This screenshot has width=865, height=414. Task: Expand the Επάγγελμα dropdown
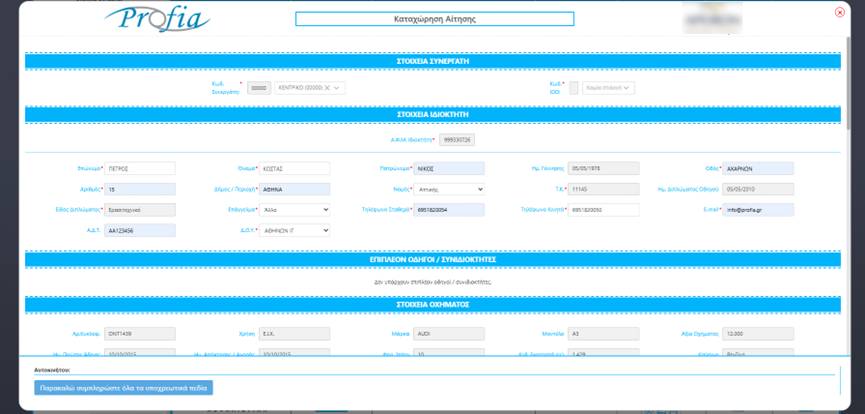tap(294, 210)
